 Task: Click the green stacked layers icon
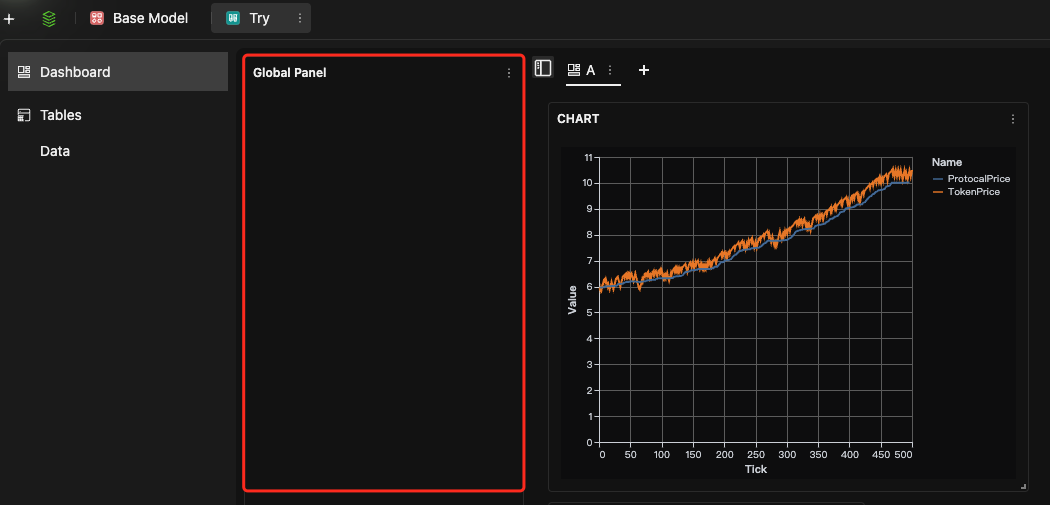pyautogui.click(x=49, y=18)
